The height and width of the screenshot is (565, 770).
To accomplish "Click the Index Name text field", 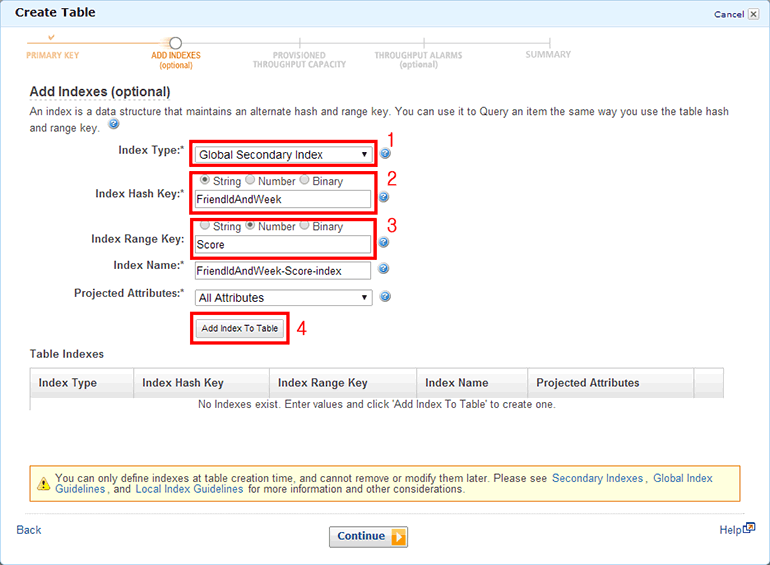I will [x=283, y=270].
